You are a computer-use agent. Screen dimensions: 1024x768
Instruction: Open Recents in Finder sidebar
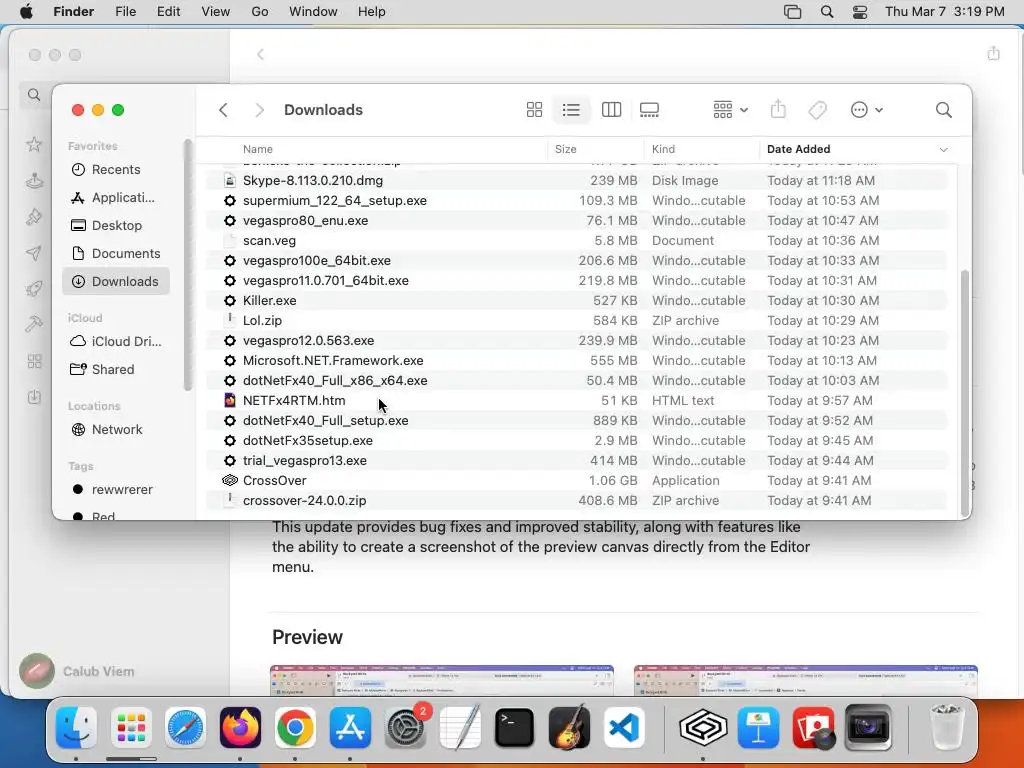(116, 169)
